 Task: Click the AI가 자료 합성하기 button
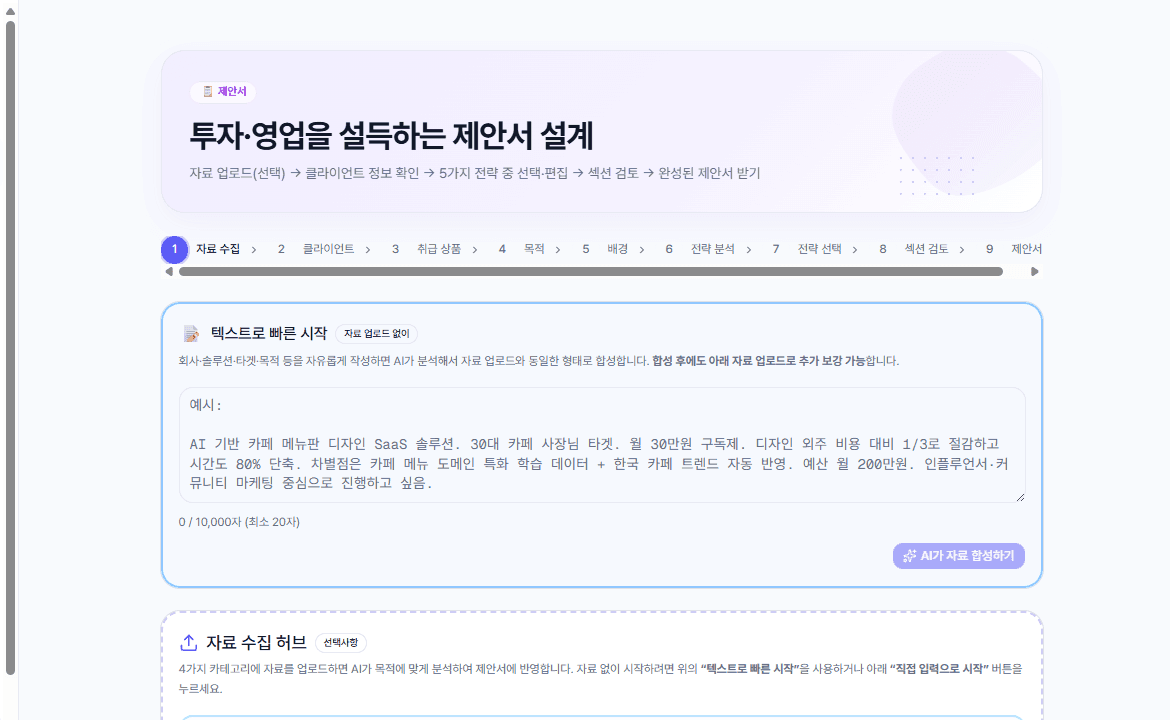pyautogui.click(x=959, y=556)
